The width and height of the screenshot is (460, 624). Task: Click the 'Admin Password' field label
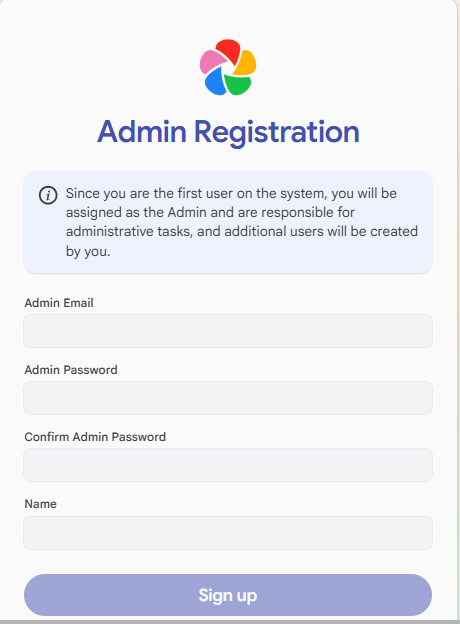(x=71, y=370)
